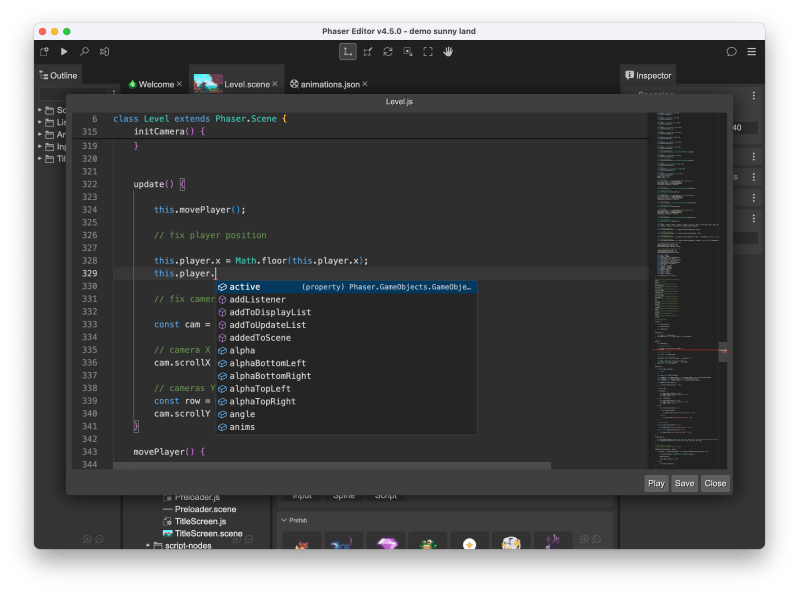799x594 pixels.
Task: Collapse the Prefab section chevron
Action: (x=284, y=520)
